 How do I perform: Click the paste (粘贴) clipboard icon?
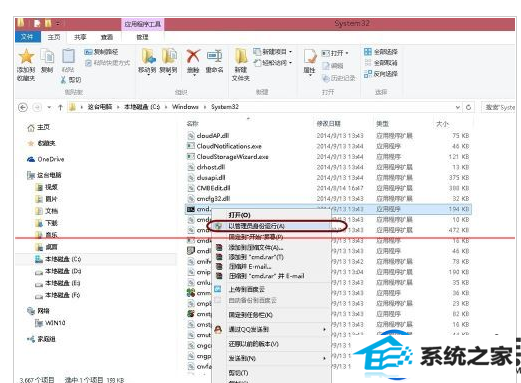pos(68,56)
